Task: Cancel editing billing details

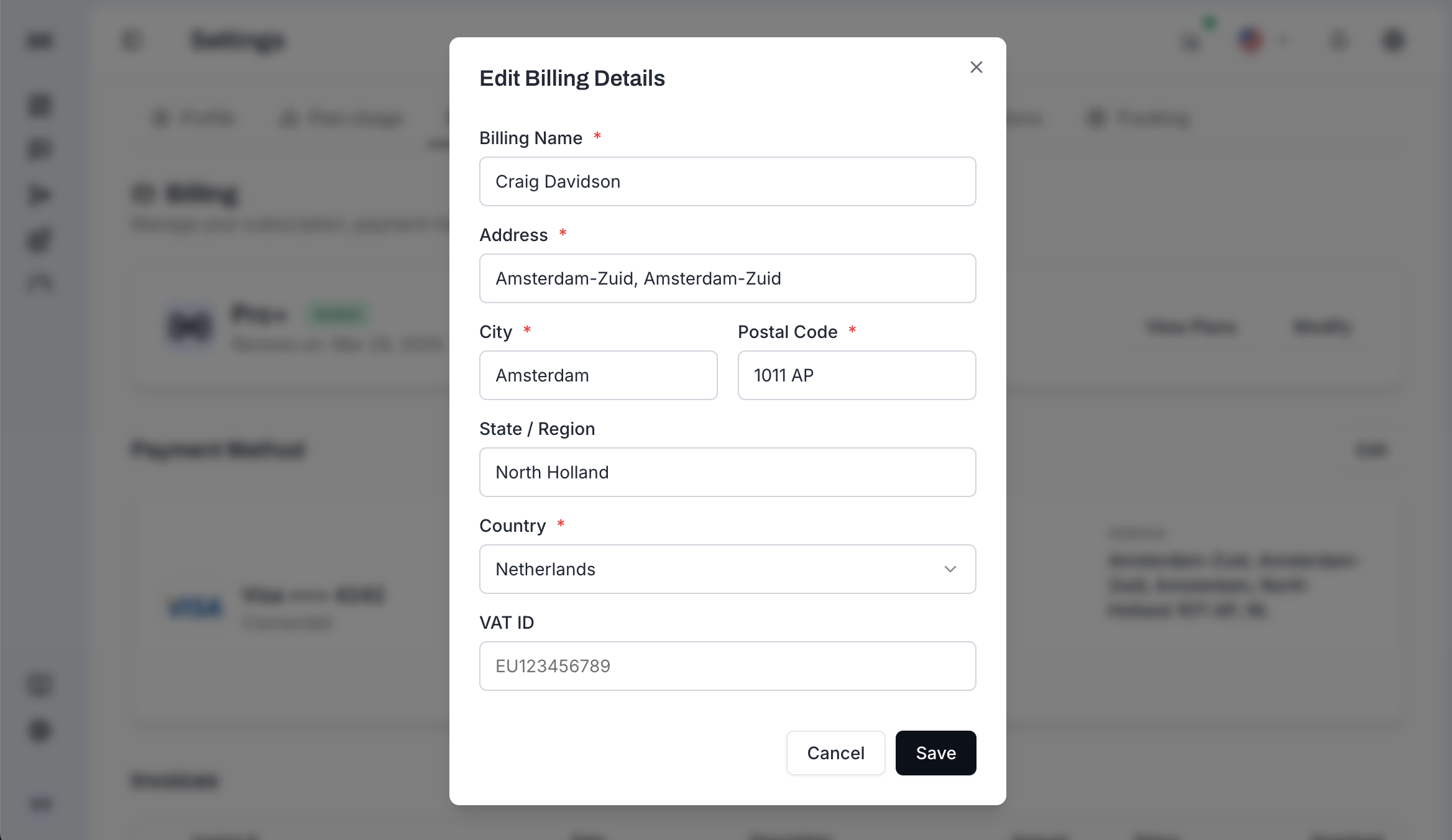Action: coord(835,753)
